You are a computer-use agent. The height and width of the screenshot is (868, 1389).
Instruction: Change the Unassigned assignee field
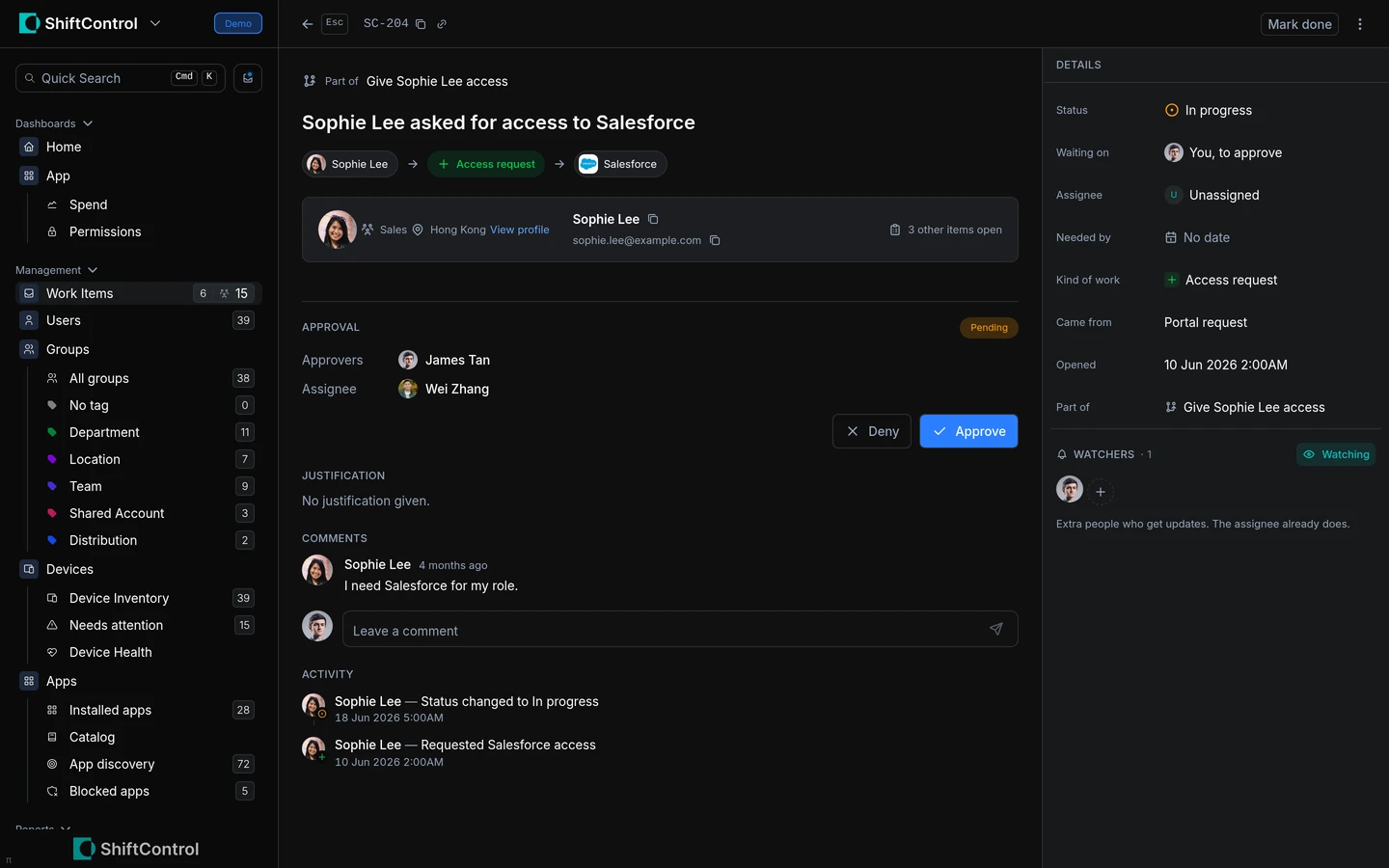tap(1212, 195)
